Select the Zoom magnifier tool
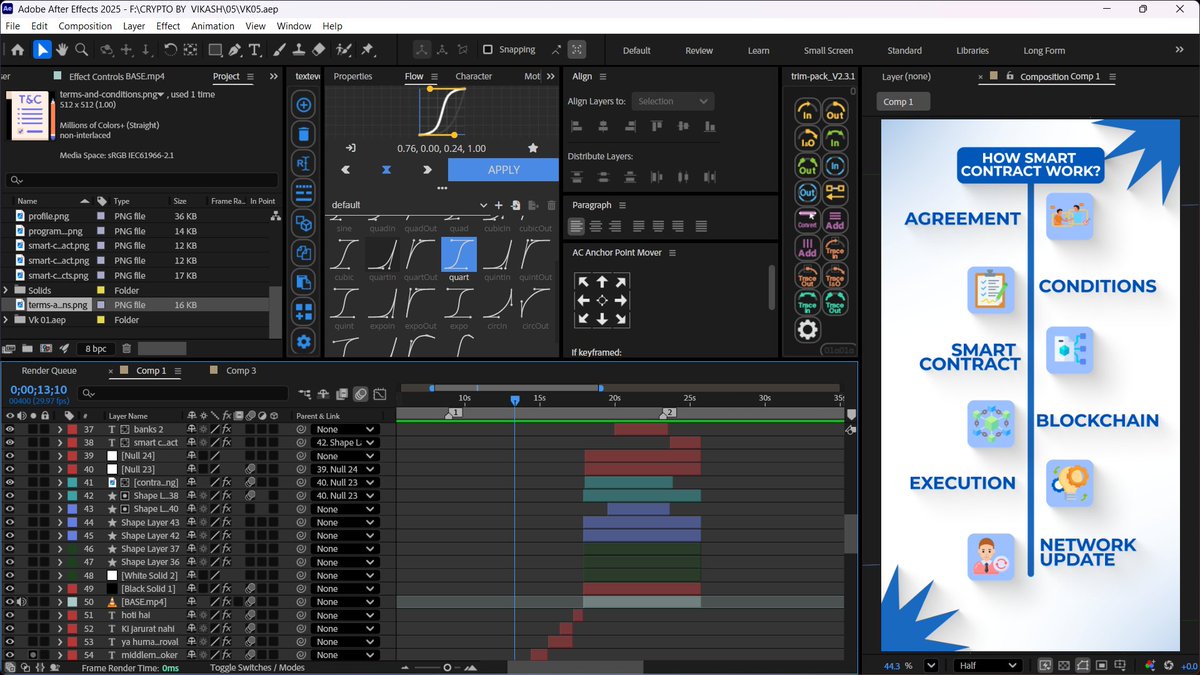Viewport: 1200px width, 675px height. point(82,50)
